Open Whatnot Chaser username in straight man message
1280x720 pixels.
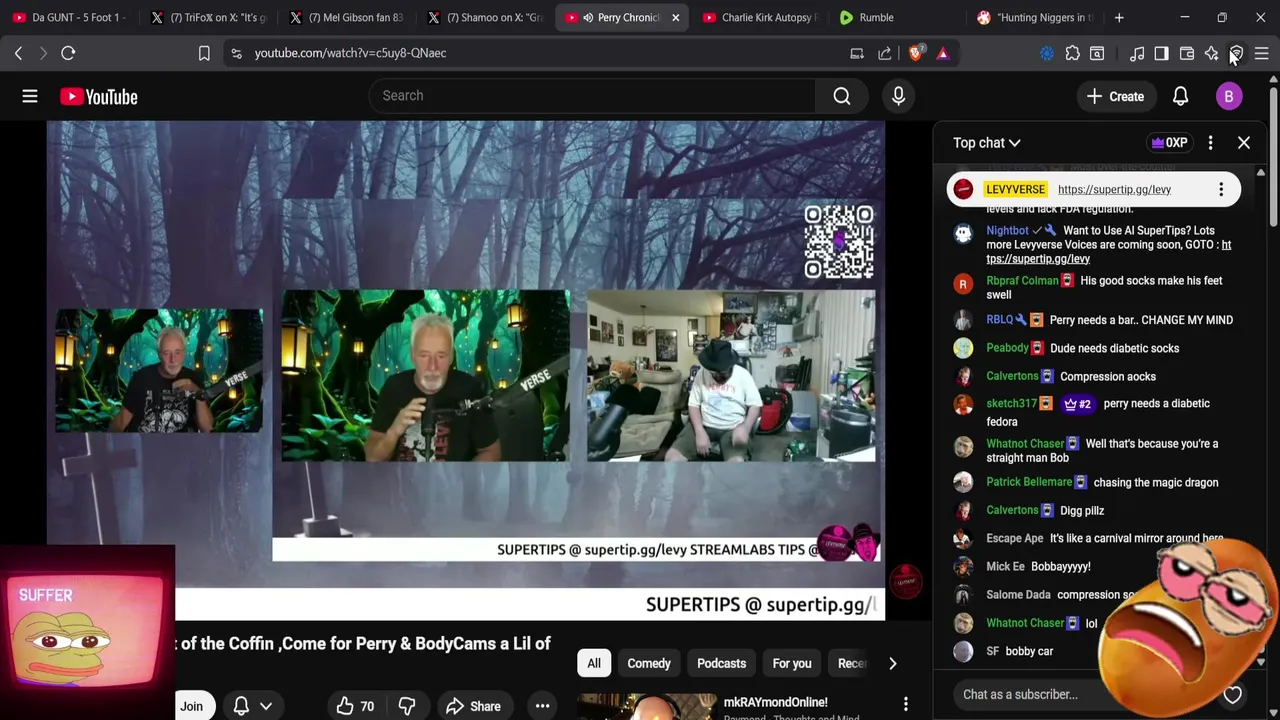coord(1025,444)
